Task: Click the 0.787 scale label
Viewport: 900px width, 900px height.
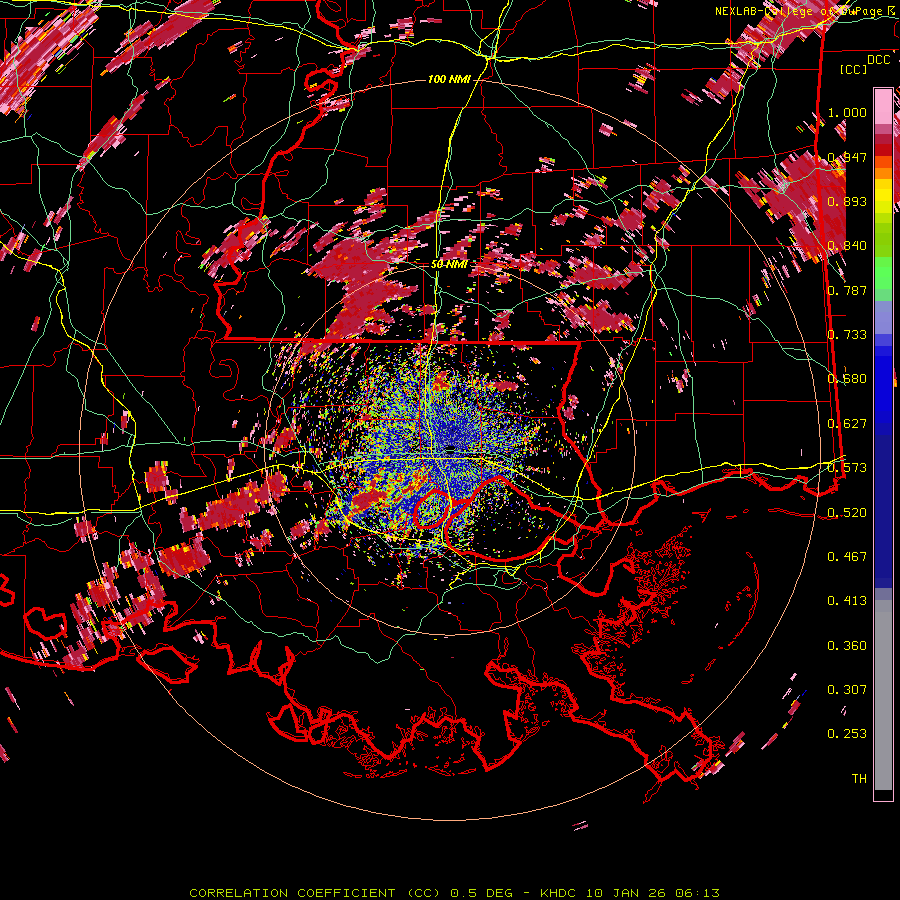Action: [x=847, y=290]
